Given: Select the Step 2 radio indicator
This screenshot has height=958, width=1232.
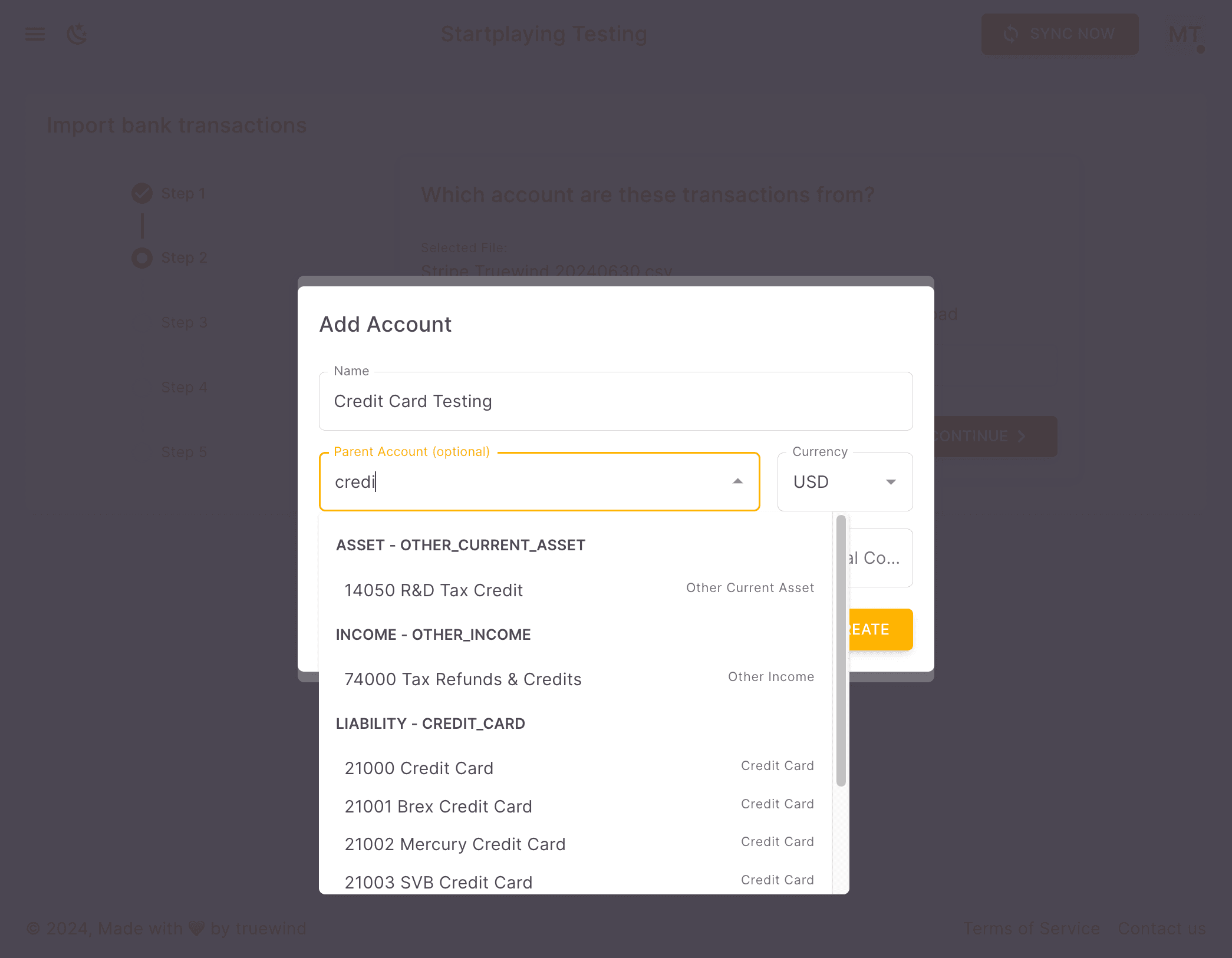Looking at the screenshot, I should coord(141,257).
